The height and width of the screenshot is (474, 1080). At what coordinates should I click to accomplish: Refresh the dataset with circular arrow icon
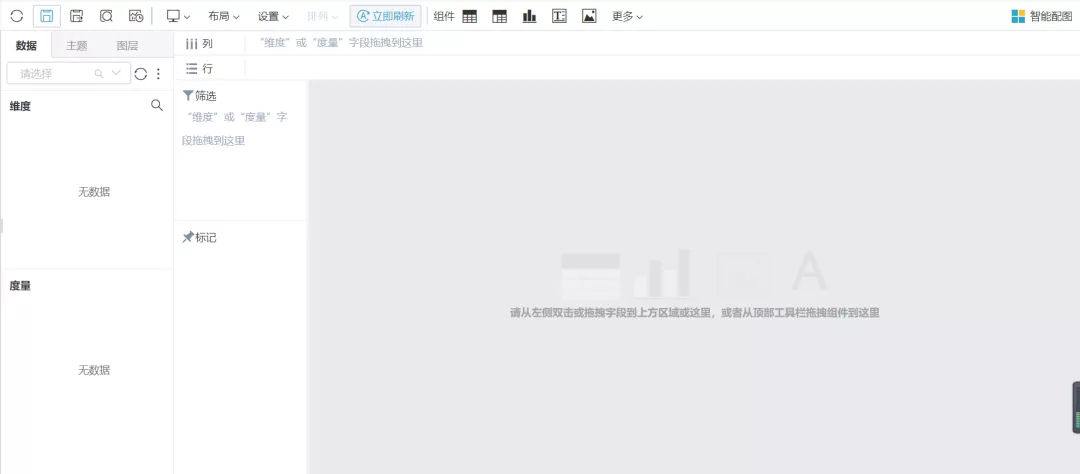141,74
